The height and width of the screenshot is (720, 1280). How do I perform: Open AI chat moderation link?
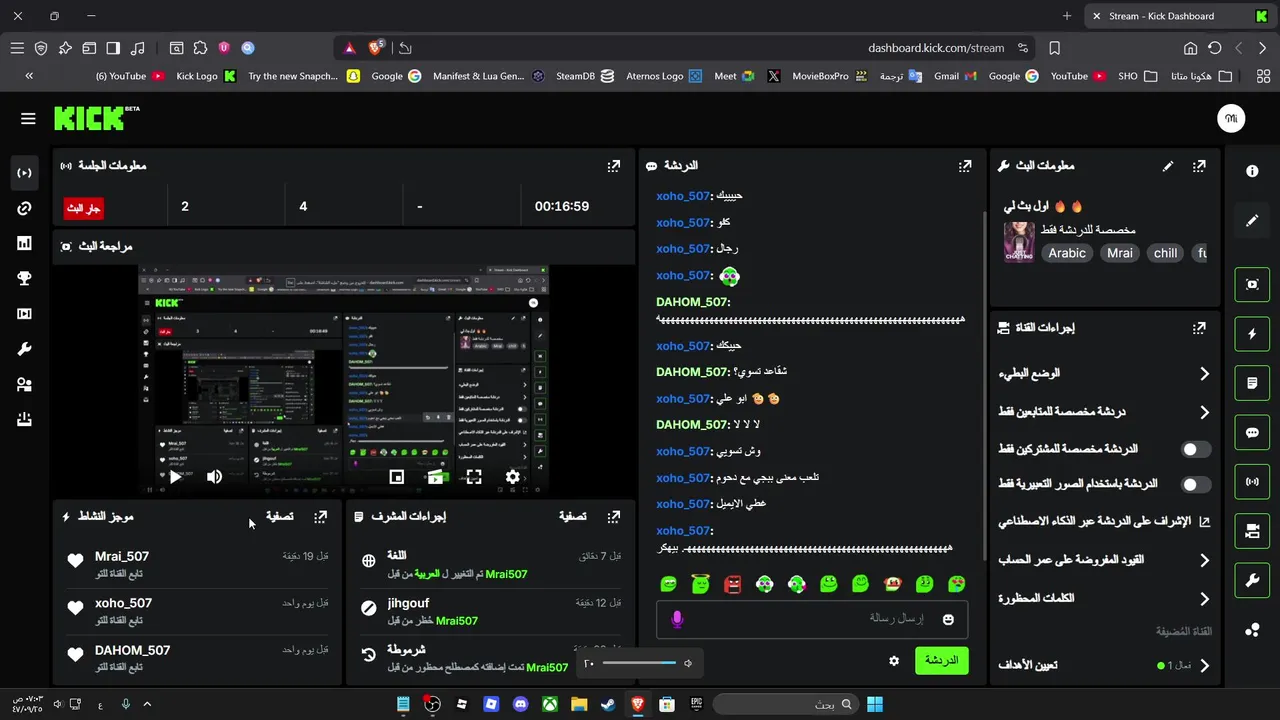coord(1104,521)
